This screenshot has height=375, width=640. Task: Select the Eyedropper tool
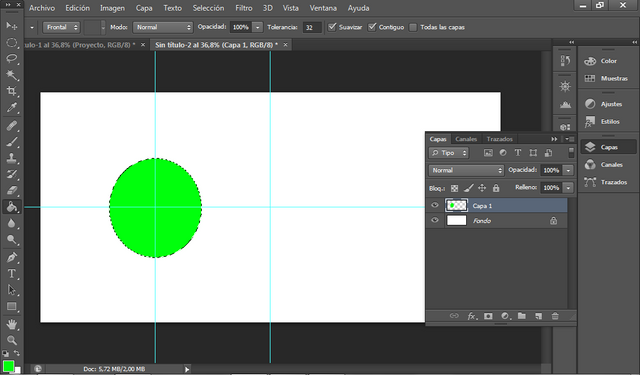tap(12, 108)
